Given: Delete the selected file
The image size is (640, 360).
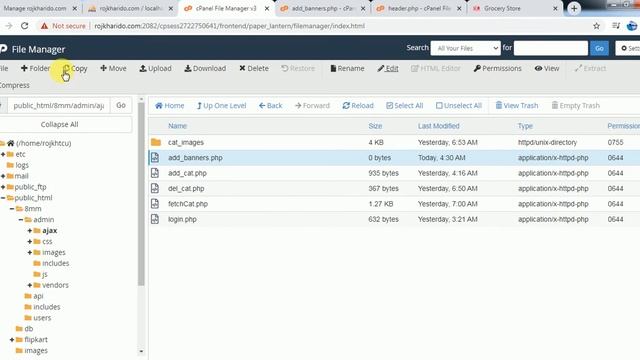Looking at the screenshot, I should [254, 68].
